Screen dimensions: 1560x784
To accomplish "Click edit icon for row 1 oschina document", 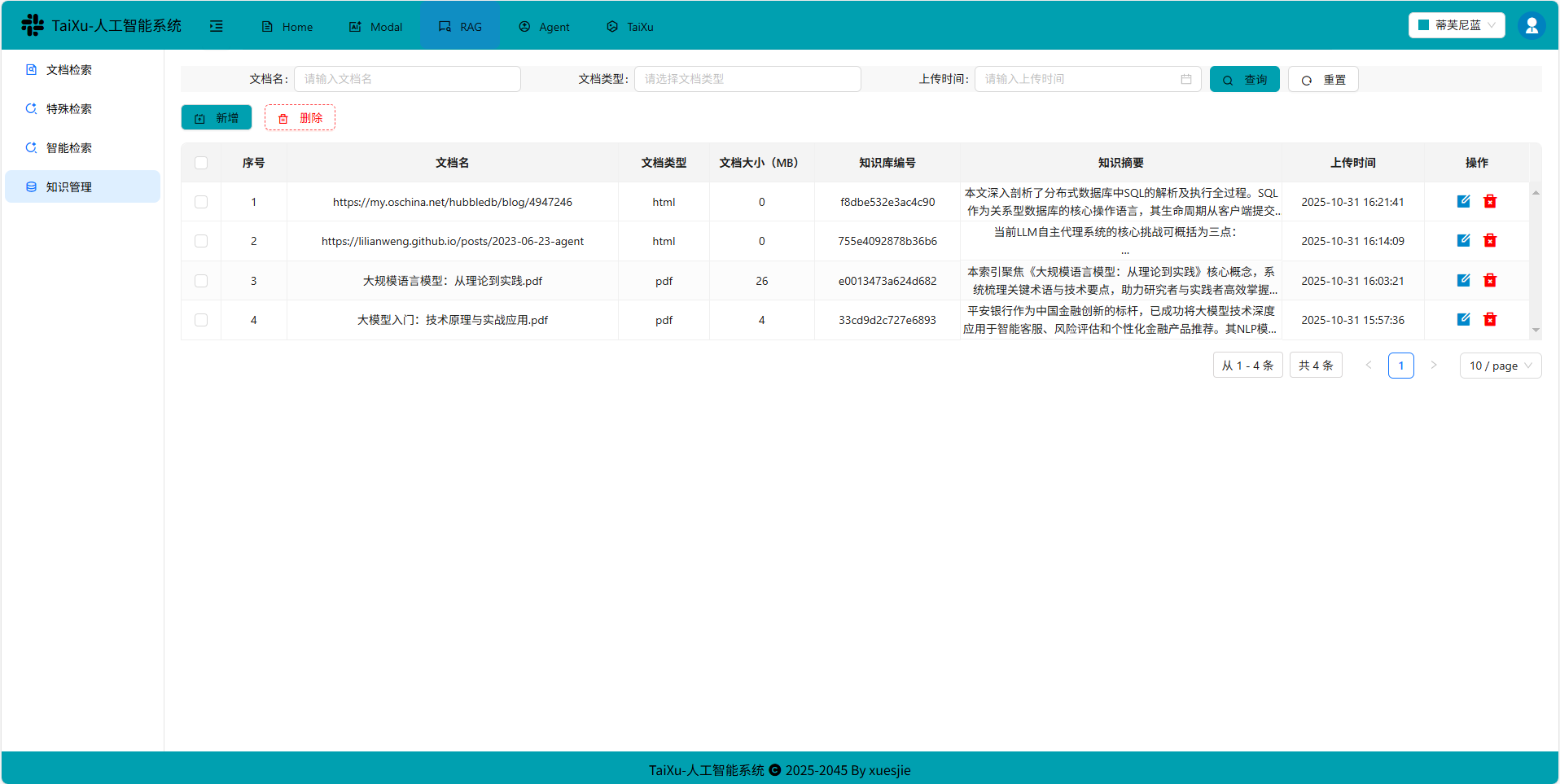I will click(x=1463, y=201).
